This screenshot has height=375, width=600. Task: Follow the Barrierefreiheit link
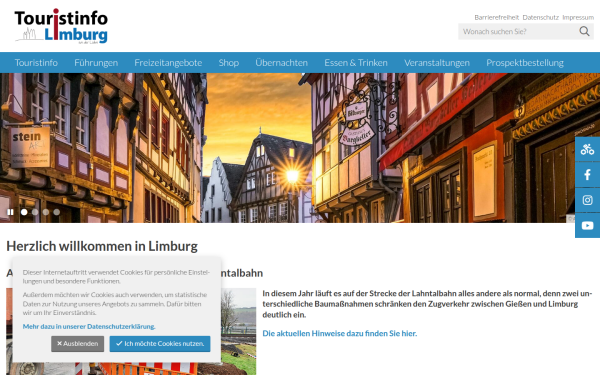tap(496, 17)
